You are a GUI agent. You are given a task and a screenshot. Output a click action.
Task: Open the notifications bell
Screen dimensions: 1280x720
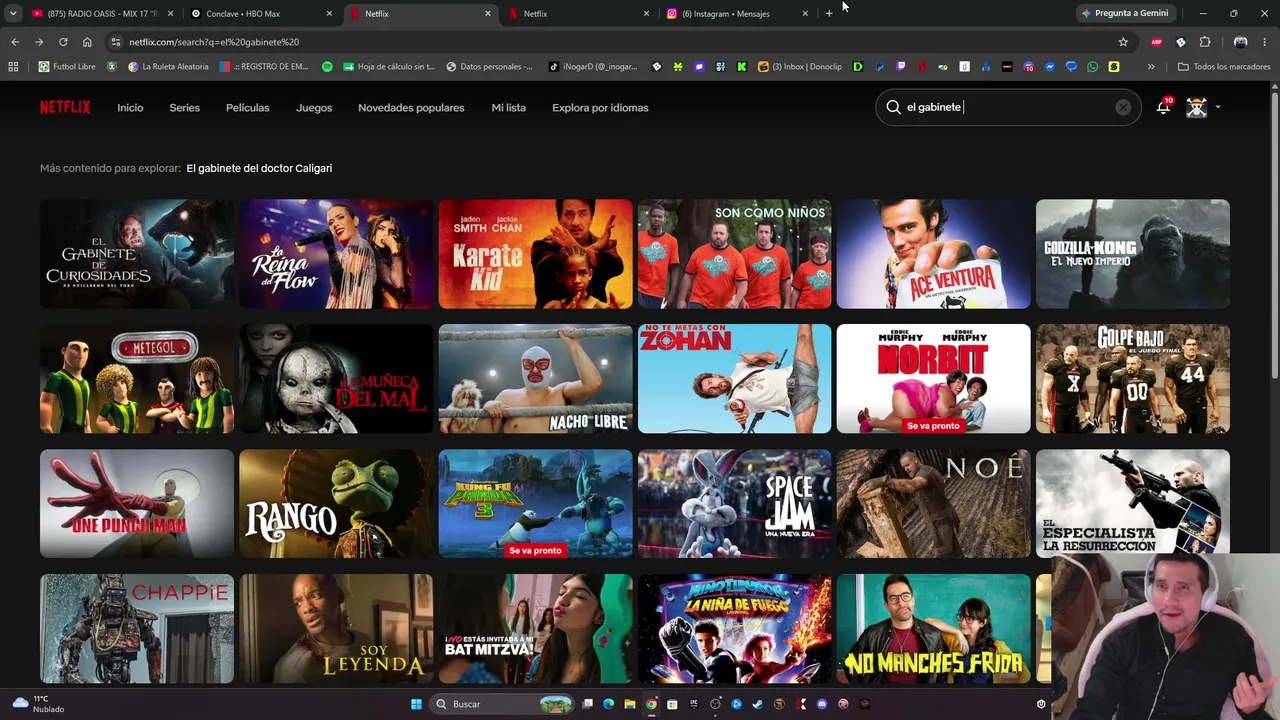tap(1163, 107)
